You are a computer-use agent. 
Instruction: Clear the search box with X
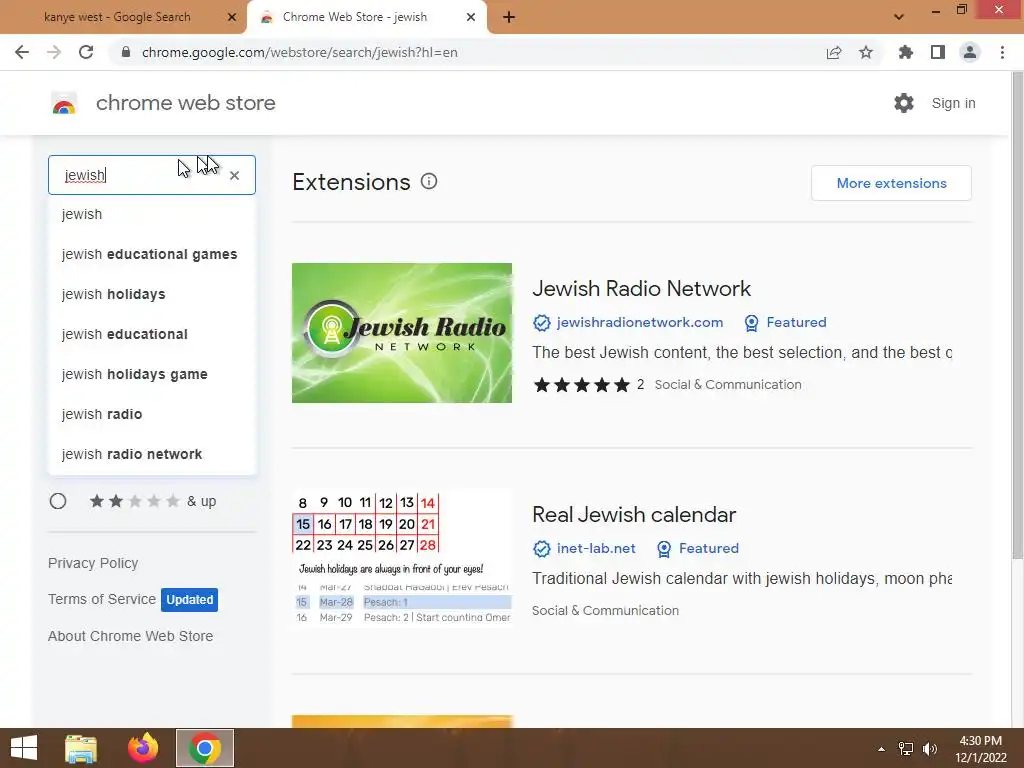click(234, 175)
